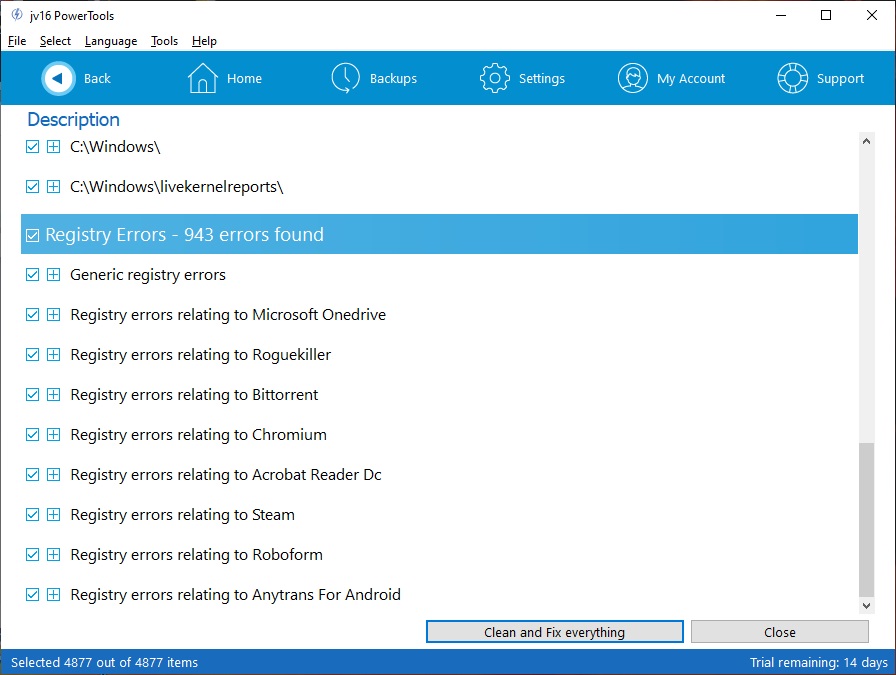This screenshot has height=675, width=896.
Task: Uncheck Roboform registry errors checkbox
Action: (x=33, y=555)
